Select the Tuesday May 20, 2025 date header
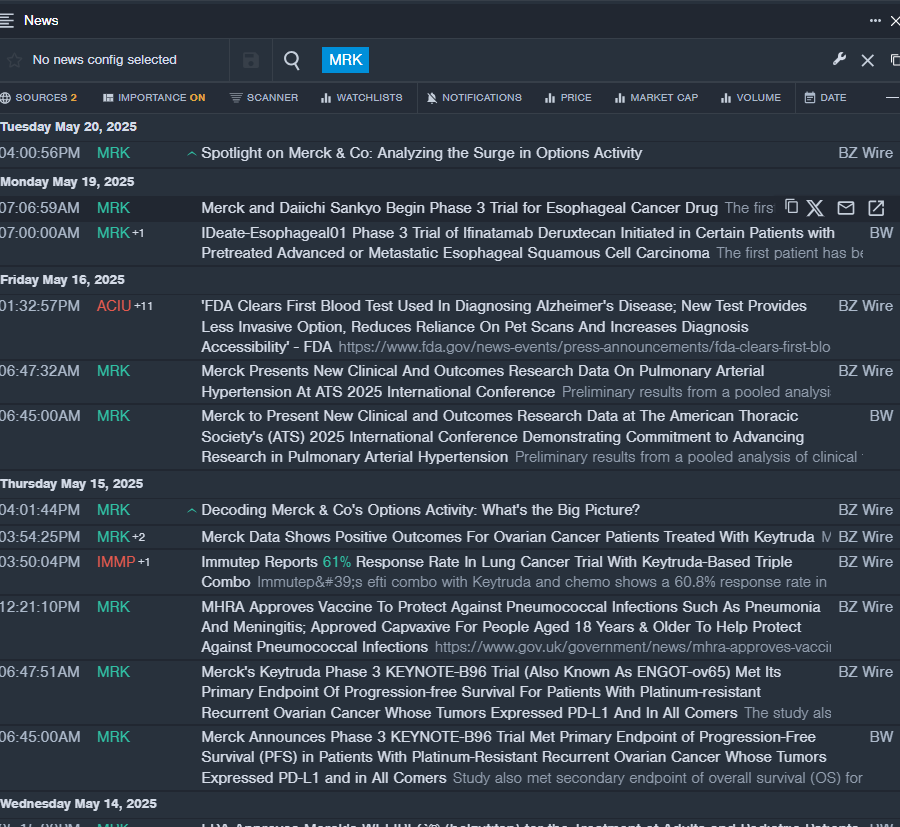900x827 pixels. [x=68, y=127]
